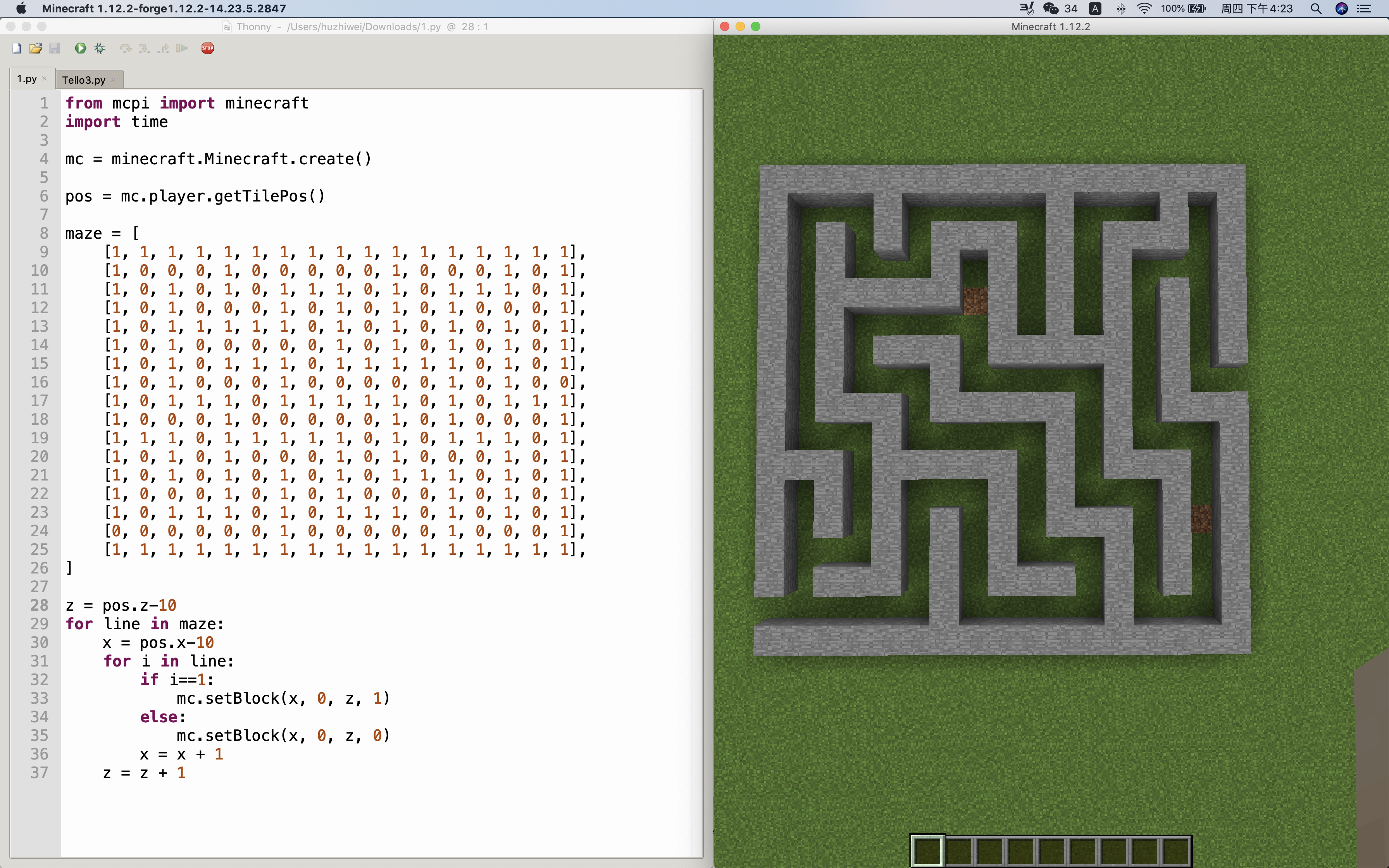
Task: Click the 'z = z + 1' line
Action: [144, 773]
